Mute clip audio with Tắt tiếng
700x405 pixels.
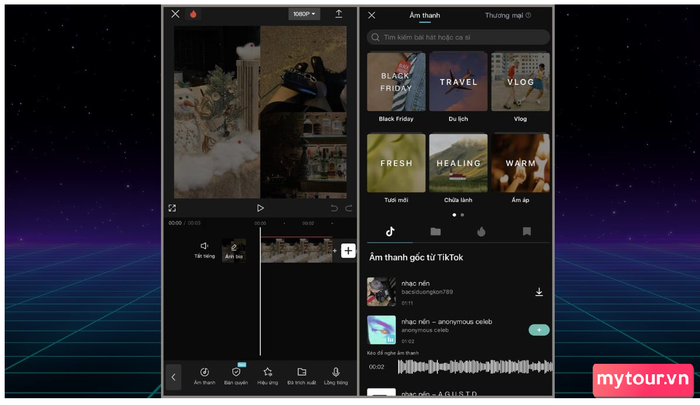pos(204,248)
